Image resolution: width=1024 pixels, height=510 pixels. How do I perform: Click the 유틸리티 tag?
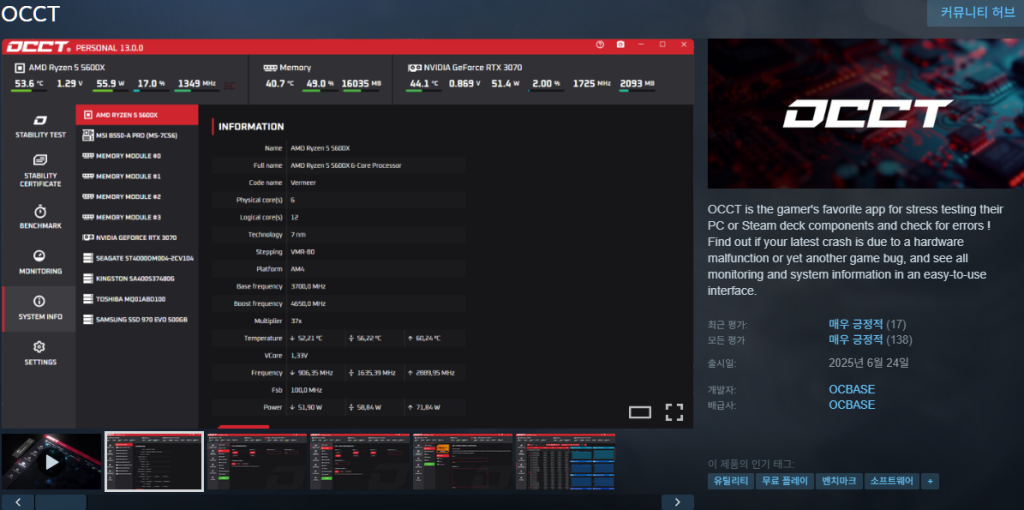[730, 481]
